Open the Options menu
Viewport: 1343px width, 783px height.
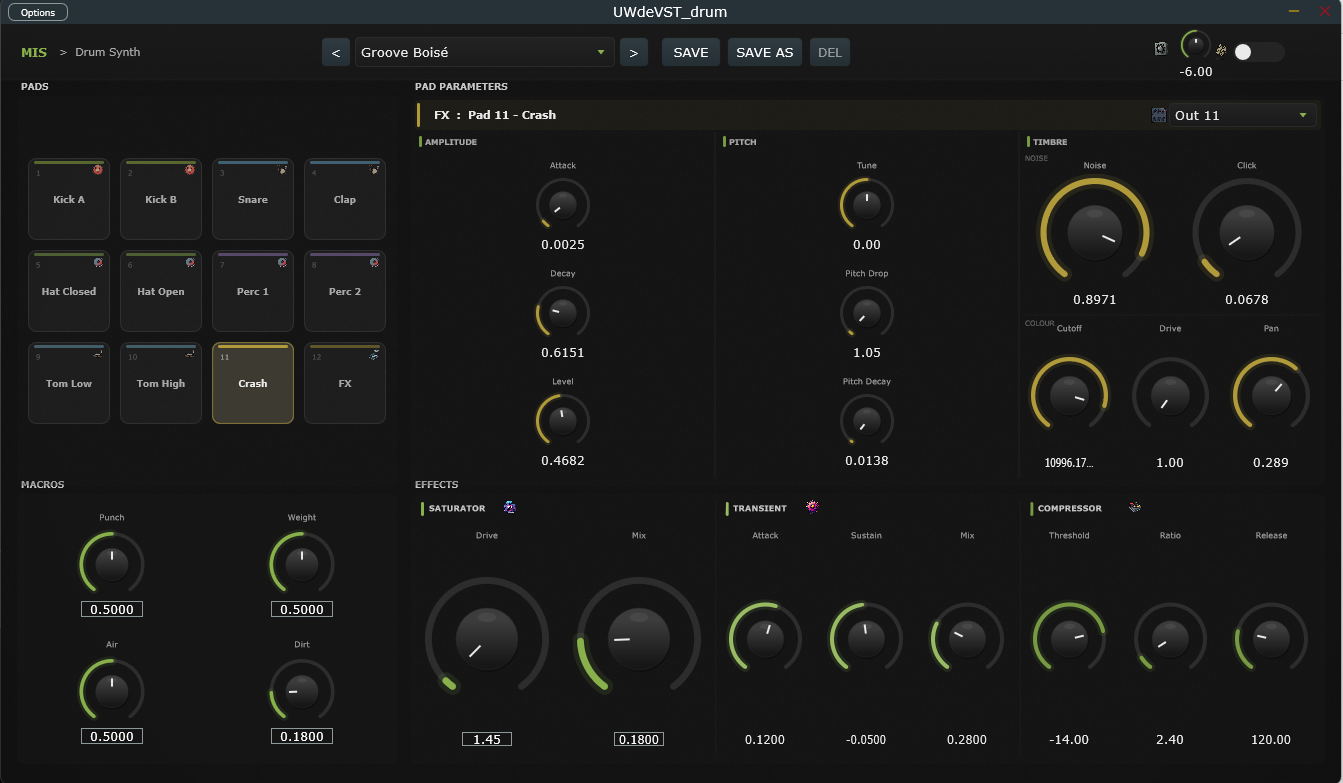[x=38, y=12]
